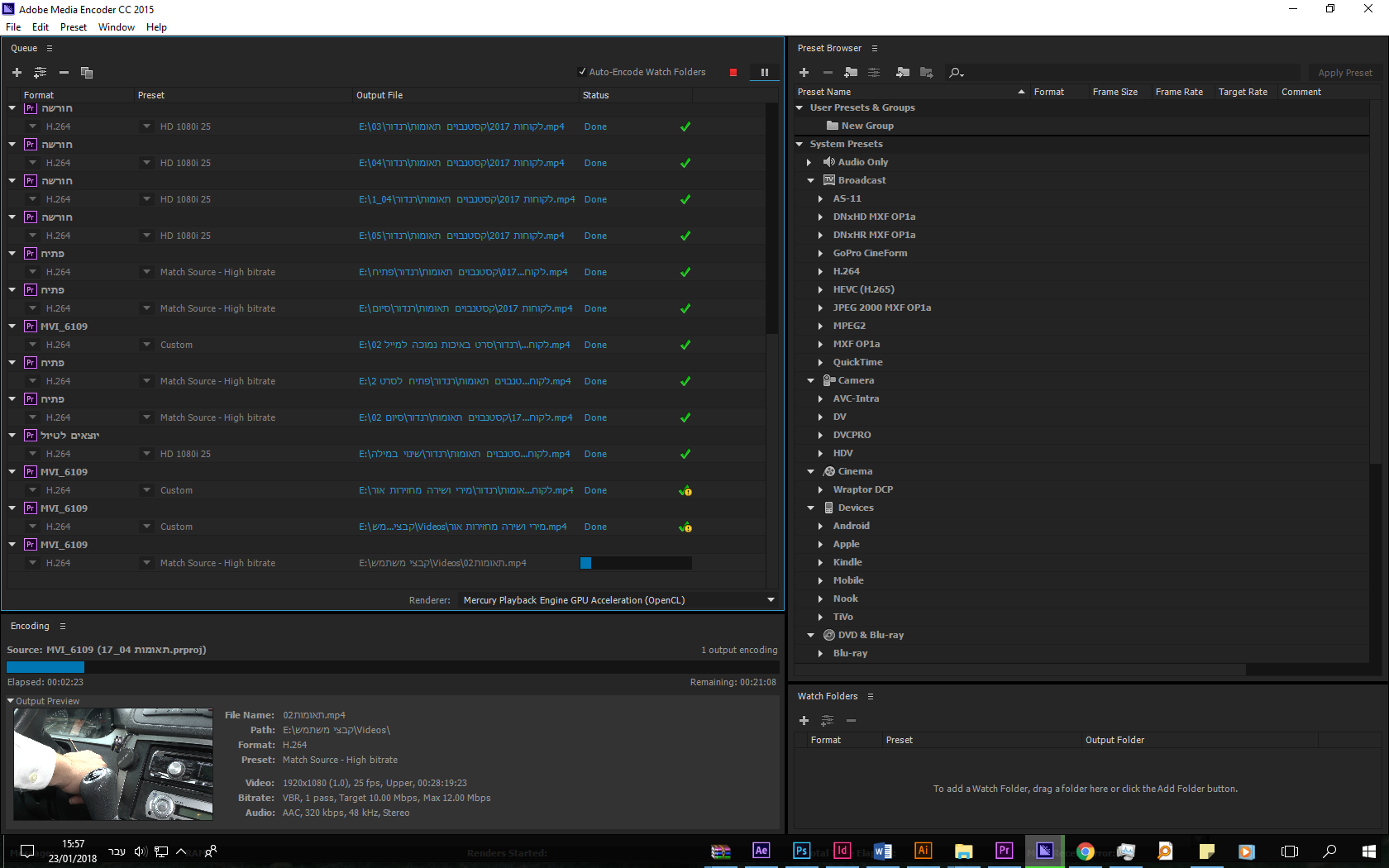Collapse the System Presets group

pos(800,144)
